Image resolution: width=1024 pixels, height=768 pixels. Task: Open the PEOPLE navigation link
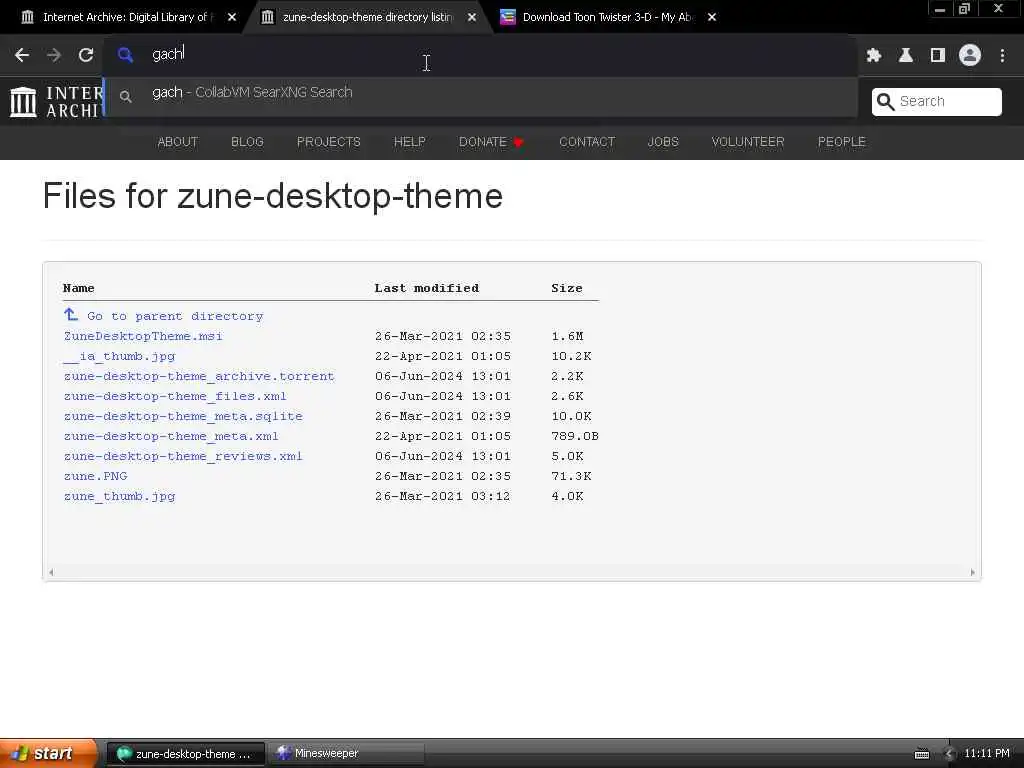coord(842,142)
